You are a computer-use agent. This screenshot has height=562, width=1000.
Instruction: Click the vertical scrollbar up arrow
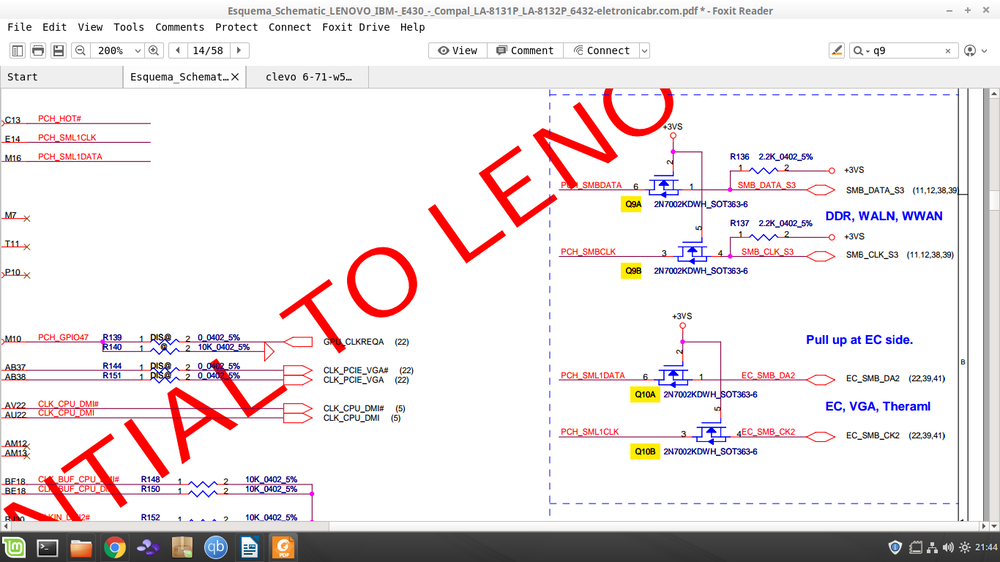click(994, 94)
